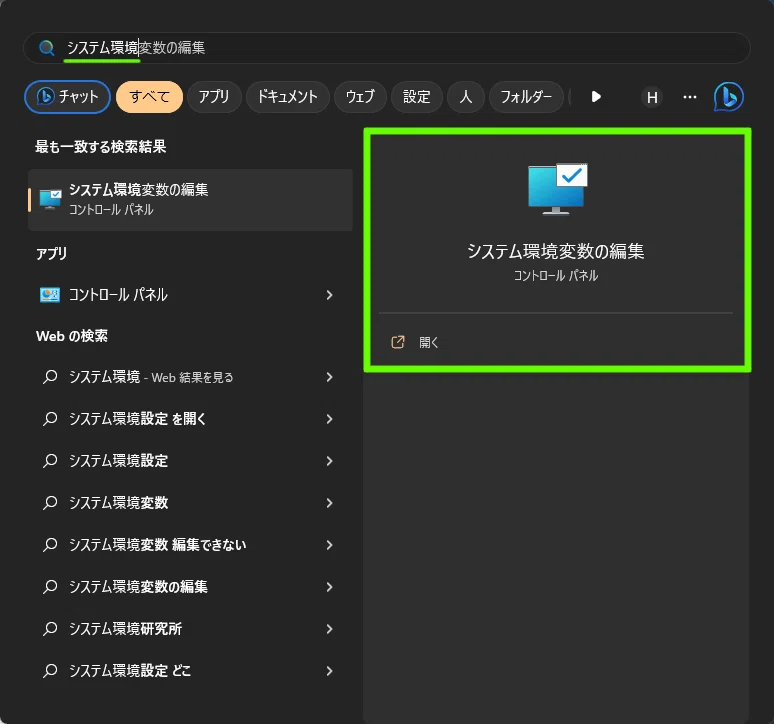Expand chevron for システム環境設定 を開く
The image size is (774, 724).
tap(329, 419)
